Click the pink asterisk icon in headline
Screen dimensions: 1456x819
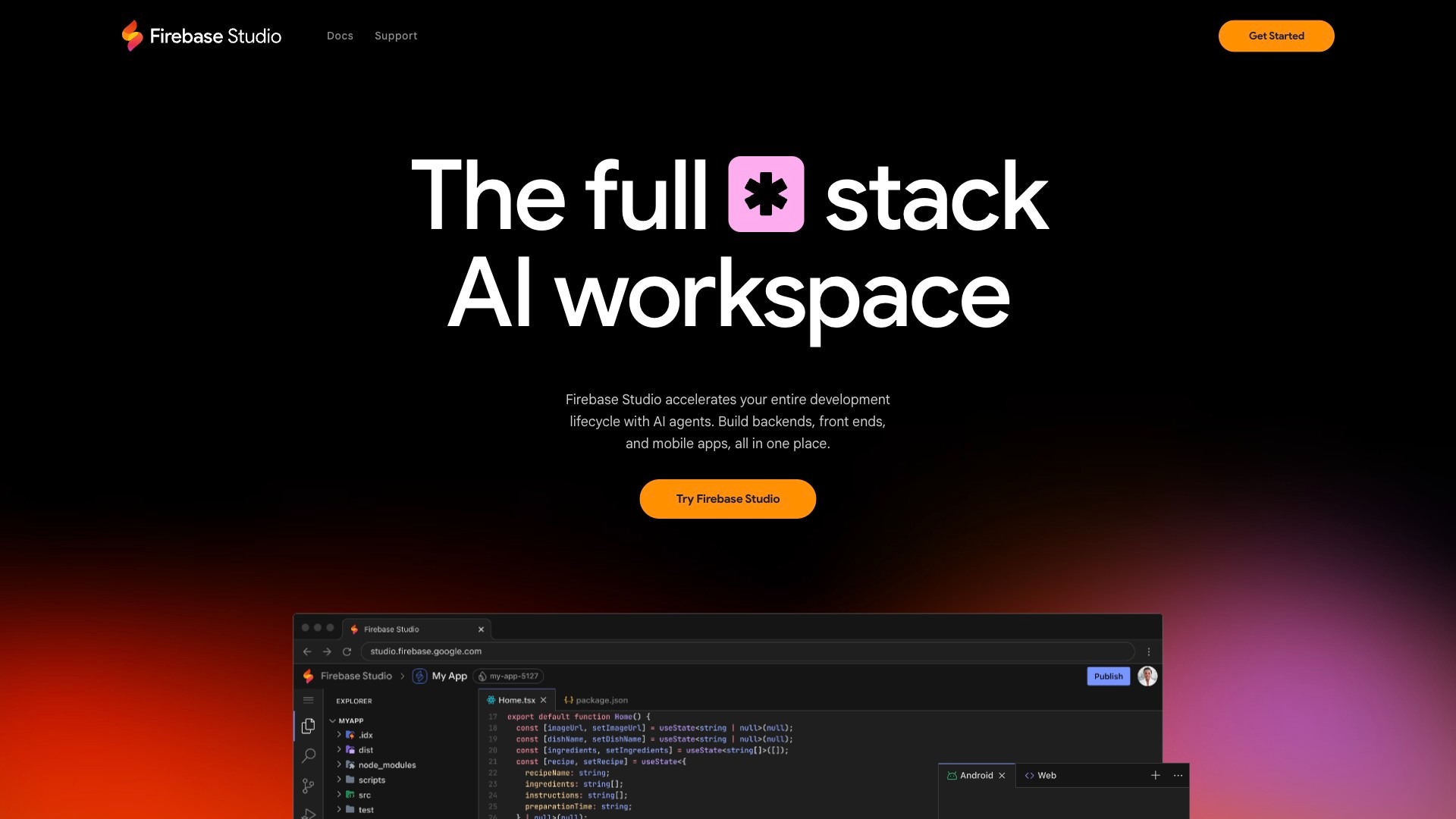coord(766,194)
